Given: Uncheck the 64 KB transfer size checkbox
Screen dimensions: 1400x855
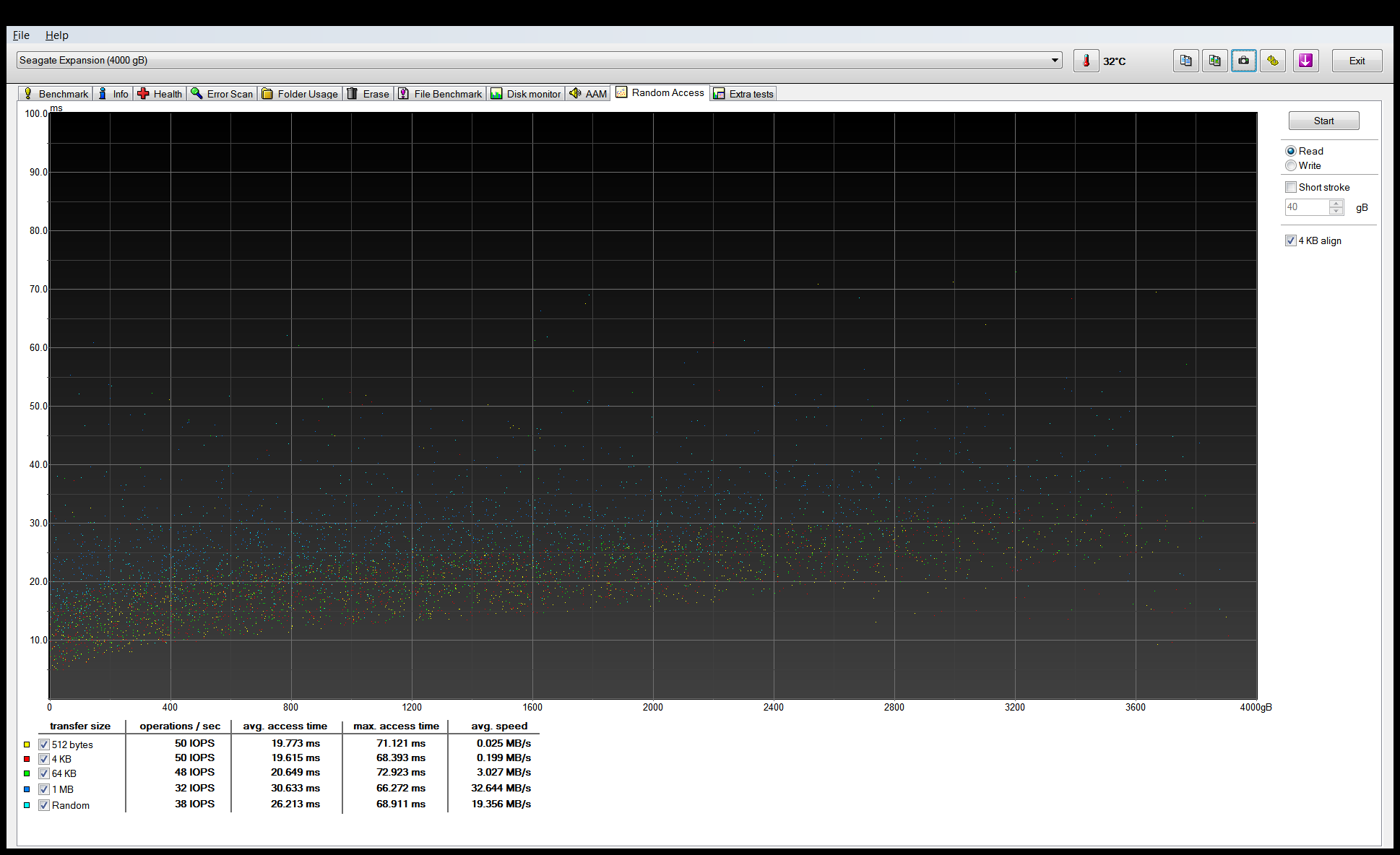Looking at the screenshot, I should click(44, 773).
